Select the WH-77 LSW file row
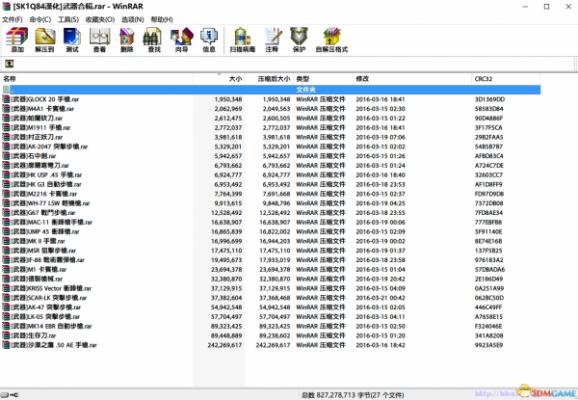 pos(271,203)
